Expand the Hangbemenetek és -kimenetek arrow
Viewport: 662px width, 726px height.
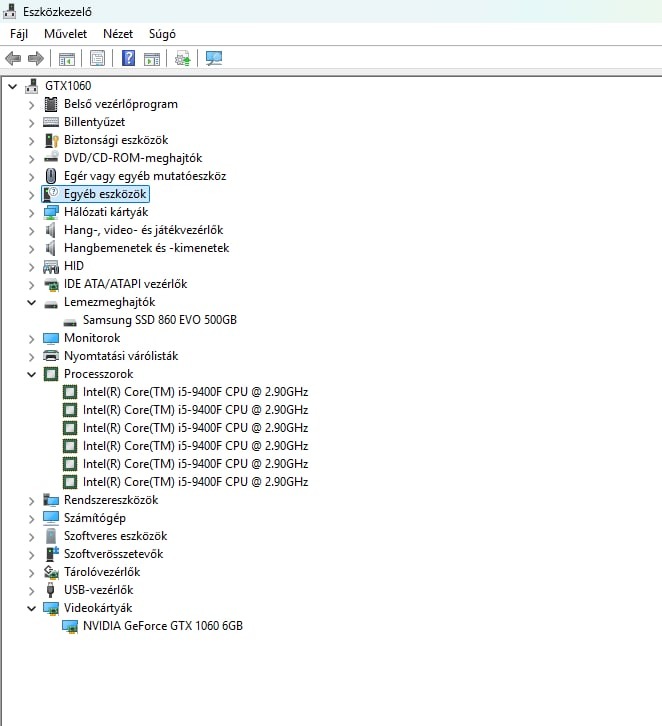coord(31,249)
